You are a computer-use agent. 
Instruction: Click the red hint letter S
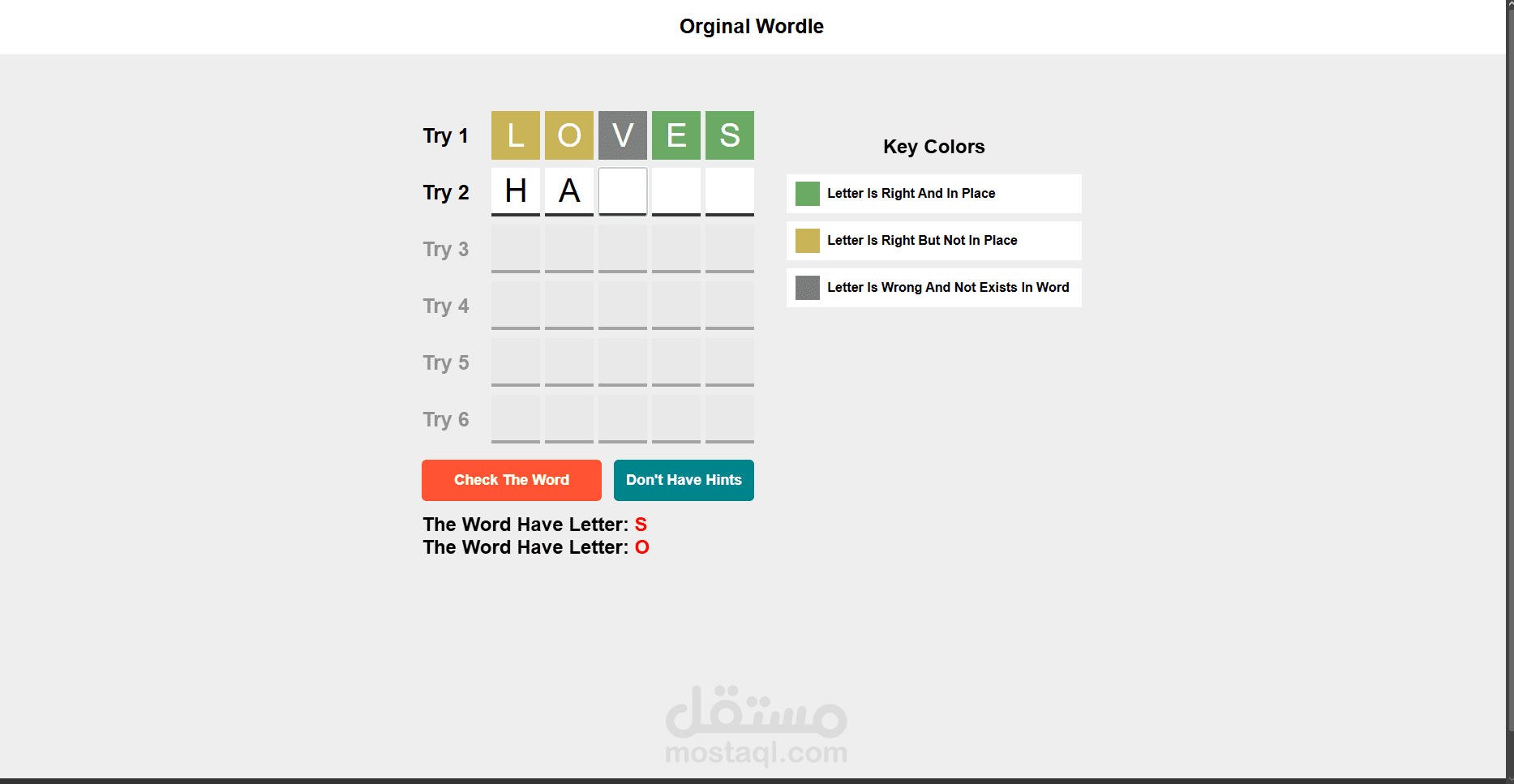(x=641, y=525)
